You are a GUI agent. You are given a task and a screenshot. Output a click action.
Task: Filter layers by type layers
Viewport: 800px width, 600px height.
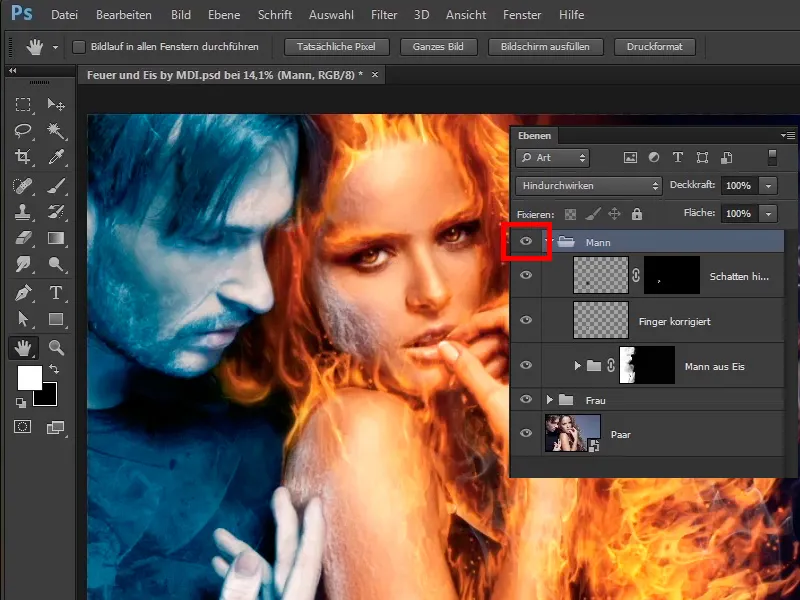coord(678,158)
